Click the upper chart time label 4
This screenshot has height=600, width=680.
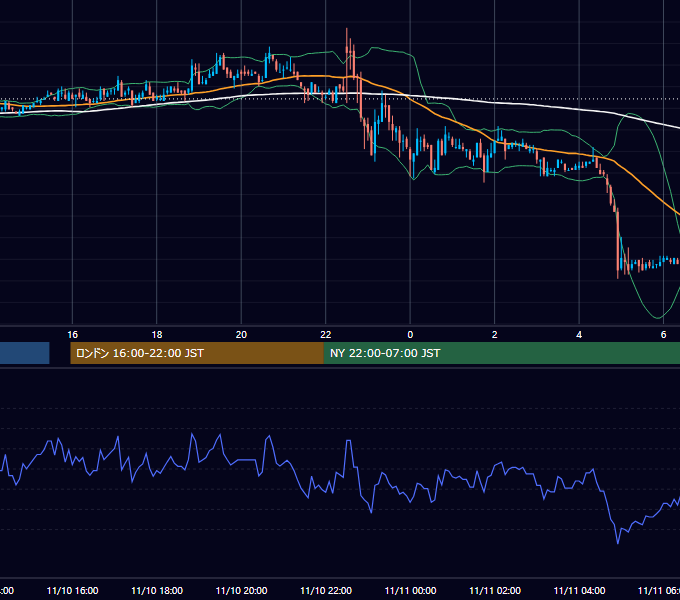pos(579,334)
